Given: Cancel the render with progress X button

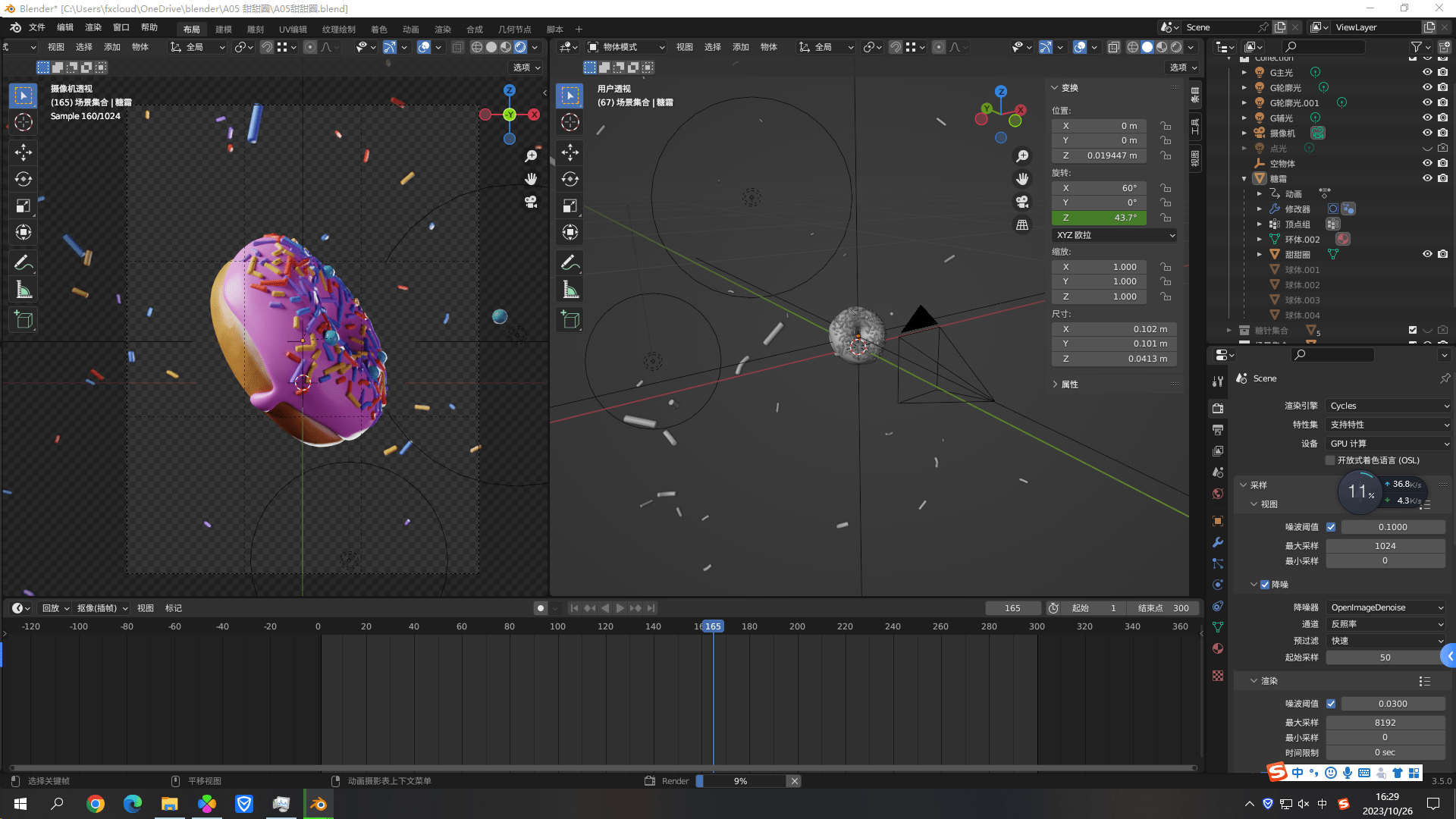Looking at the screenshot, I should tap(794, 781).
